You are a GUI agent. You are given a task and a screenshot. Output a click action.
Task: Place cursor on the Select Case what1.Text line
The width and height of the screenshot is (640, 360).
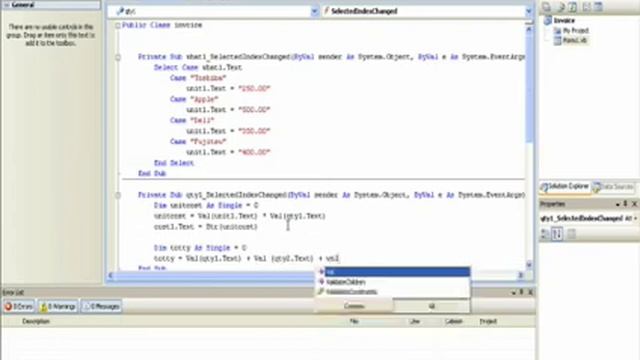pyautogui.click(x=198, y=68)
